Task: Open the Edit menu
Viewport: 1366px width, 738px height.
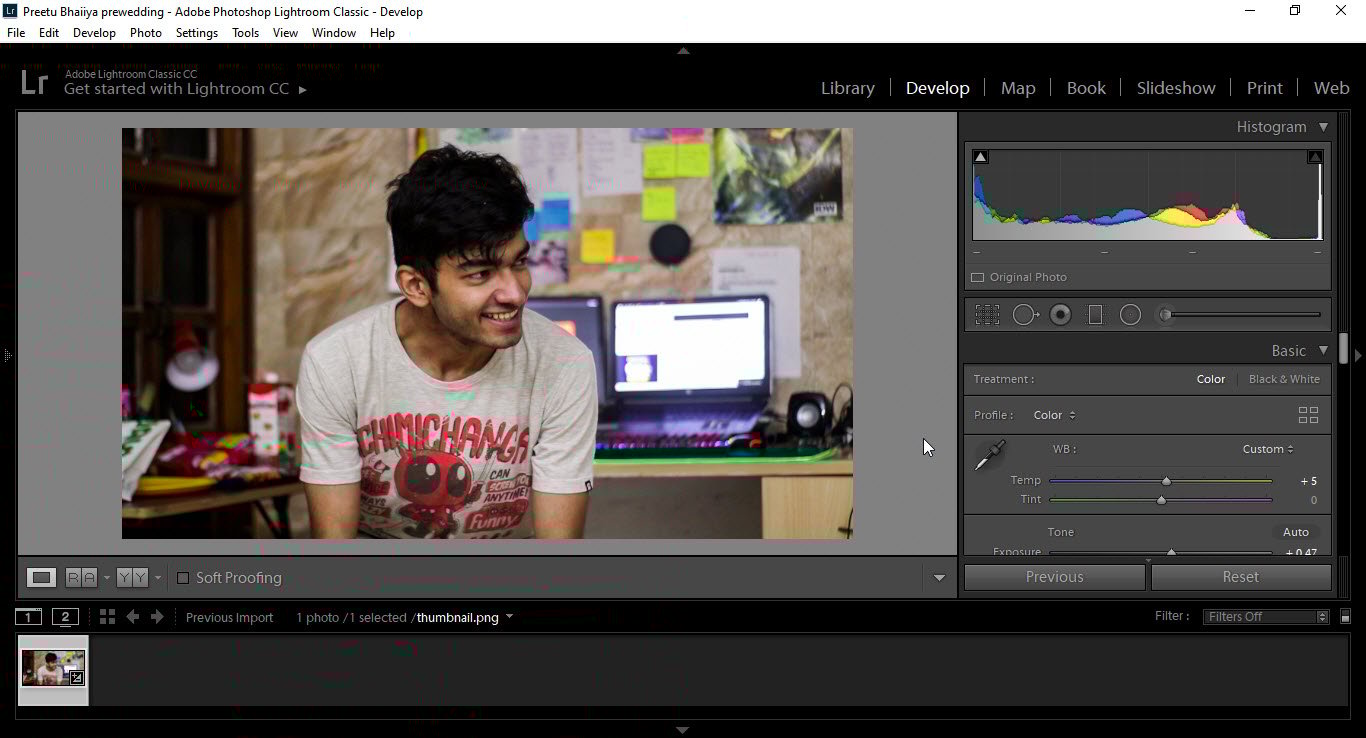Action: pos(49,33)
